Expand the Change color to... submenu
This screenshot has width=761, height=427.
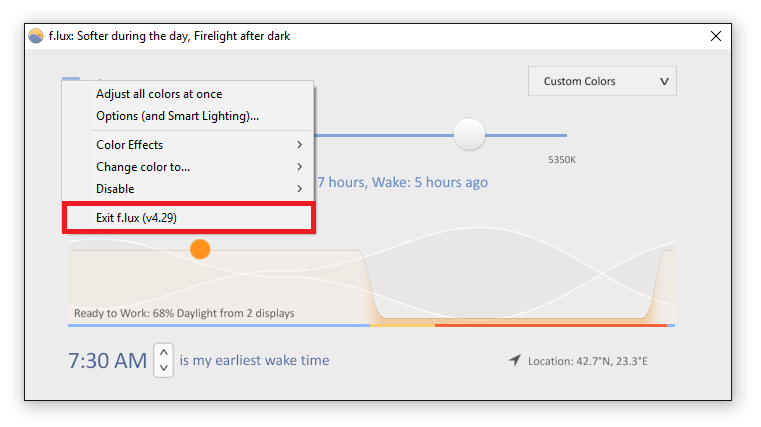click(x=199, y=166)
